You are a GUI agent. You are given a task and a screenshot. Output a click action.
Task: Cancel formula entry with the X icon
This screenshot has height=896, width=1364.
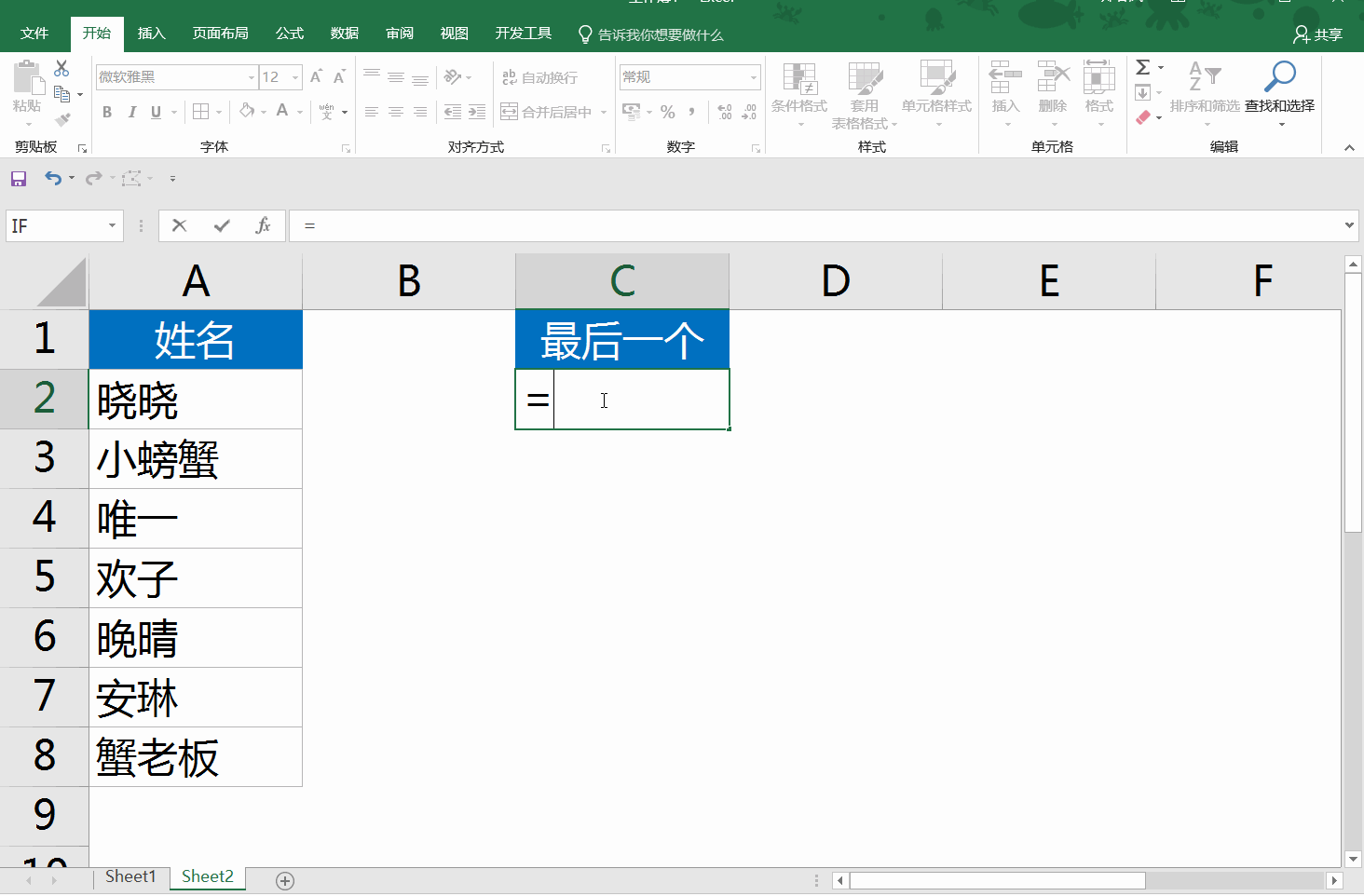(x=180, y=225)
